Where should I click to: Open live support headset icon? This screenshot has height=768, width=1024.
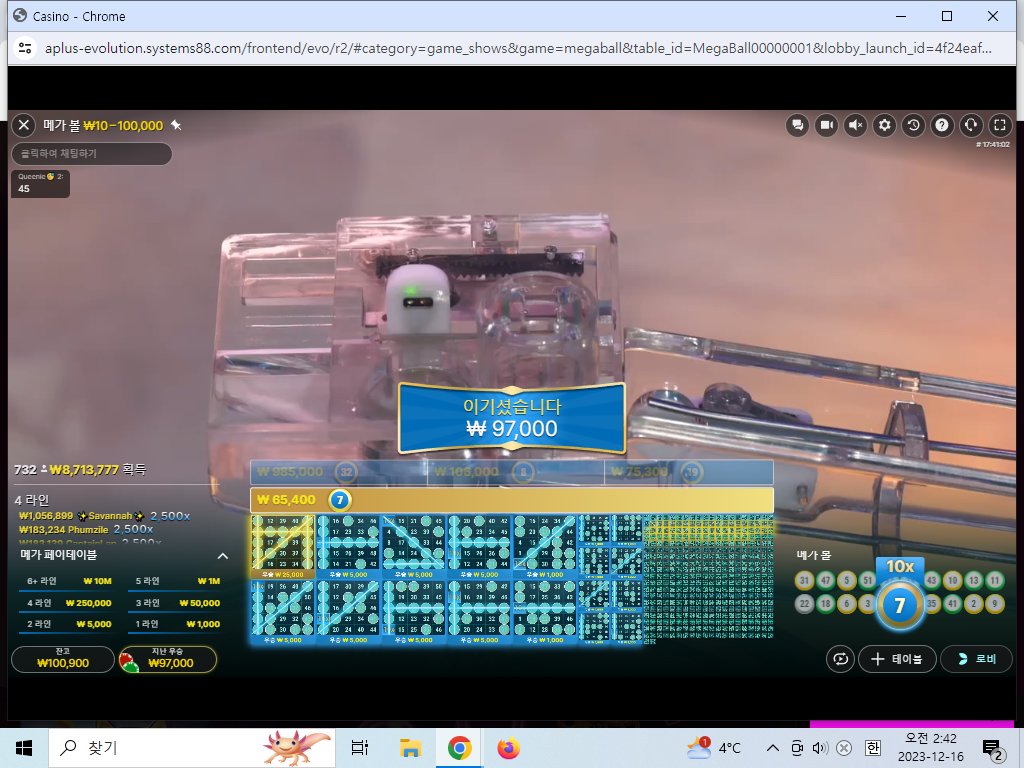pos(971,125)
